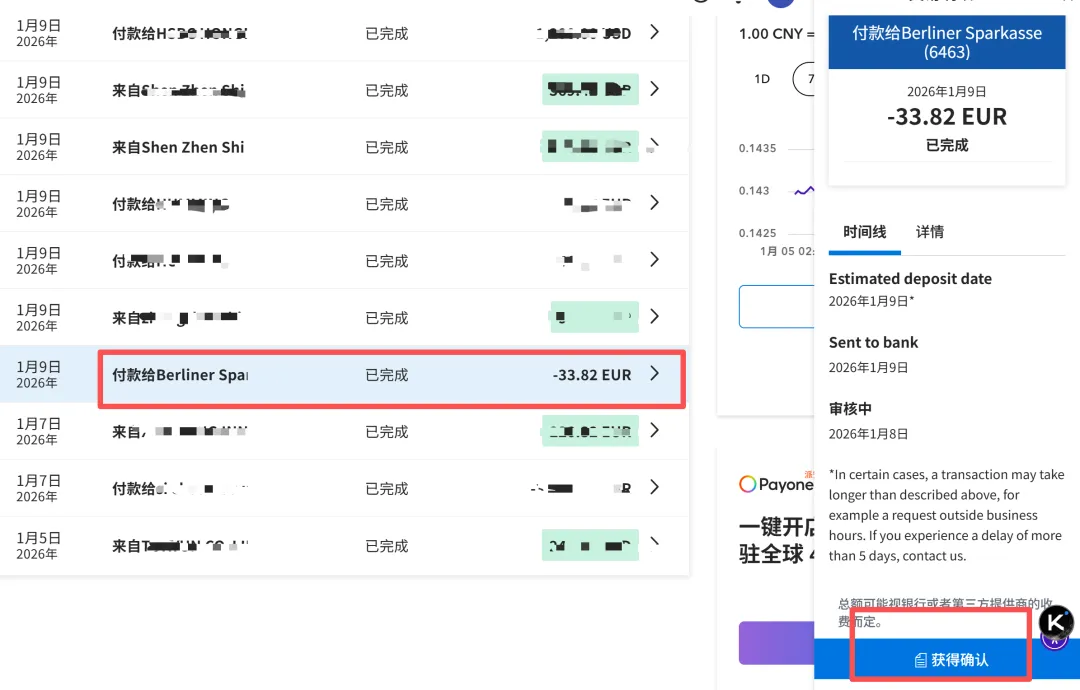
Task: Expand the January 7 付款给 row chevron
Action: [654, 487]
